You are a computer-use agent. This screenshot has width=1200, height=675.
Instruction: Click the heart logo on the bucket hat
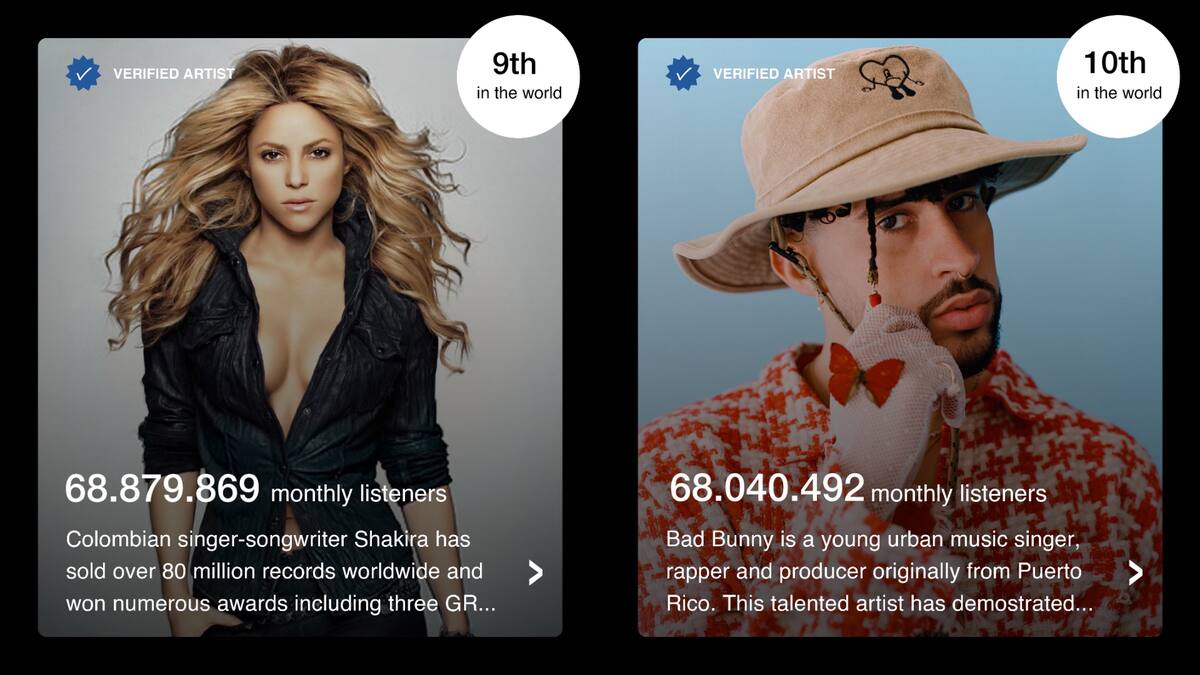click(891, 78)
